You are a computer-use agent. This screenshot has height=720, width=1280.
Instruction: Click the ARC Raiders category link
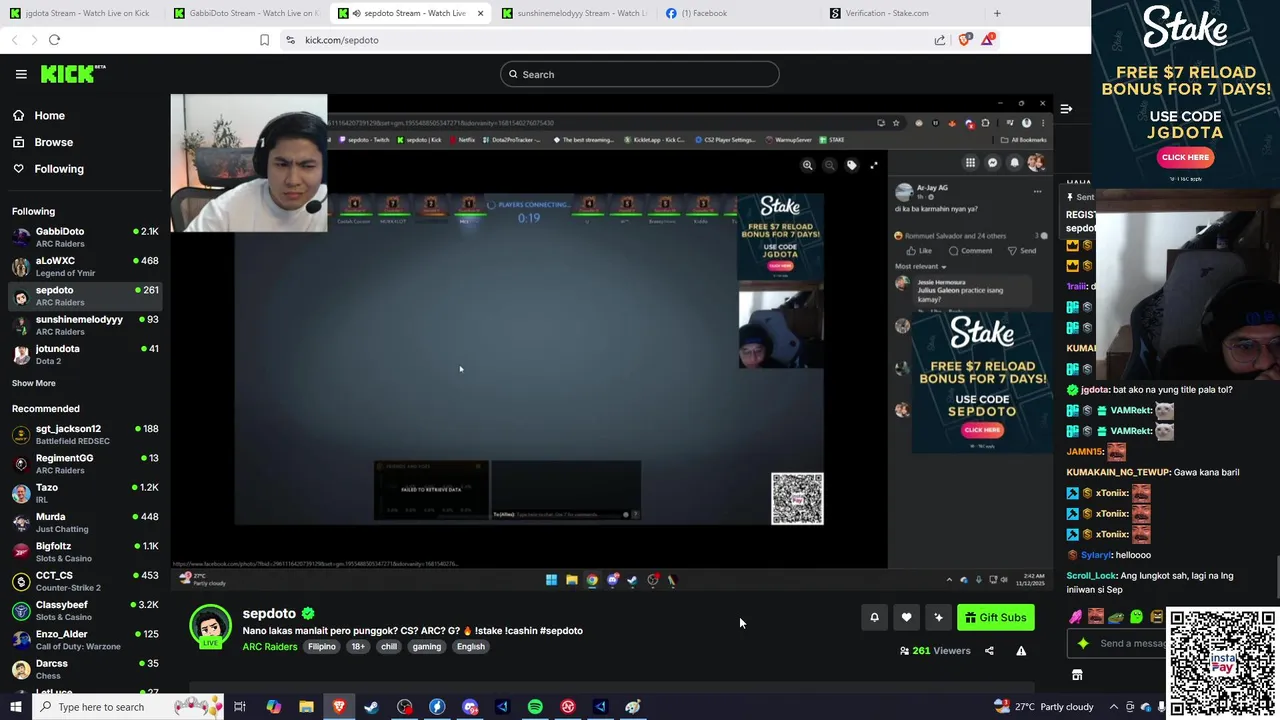click(270, 647)
